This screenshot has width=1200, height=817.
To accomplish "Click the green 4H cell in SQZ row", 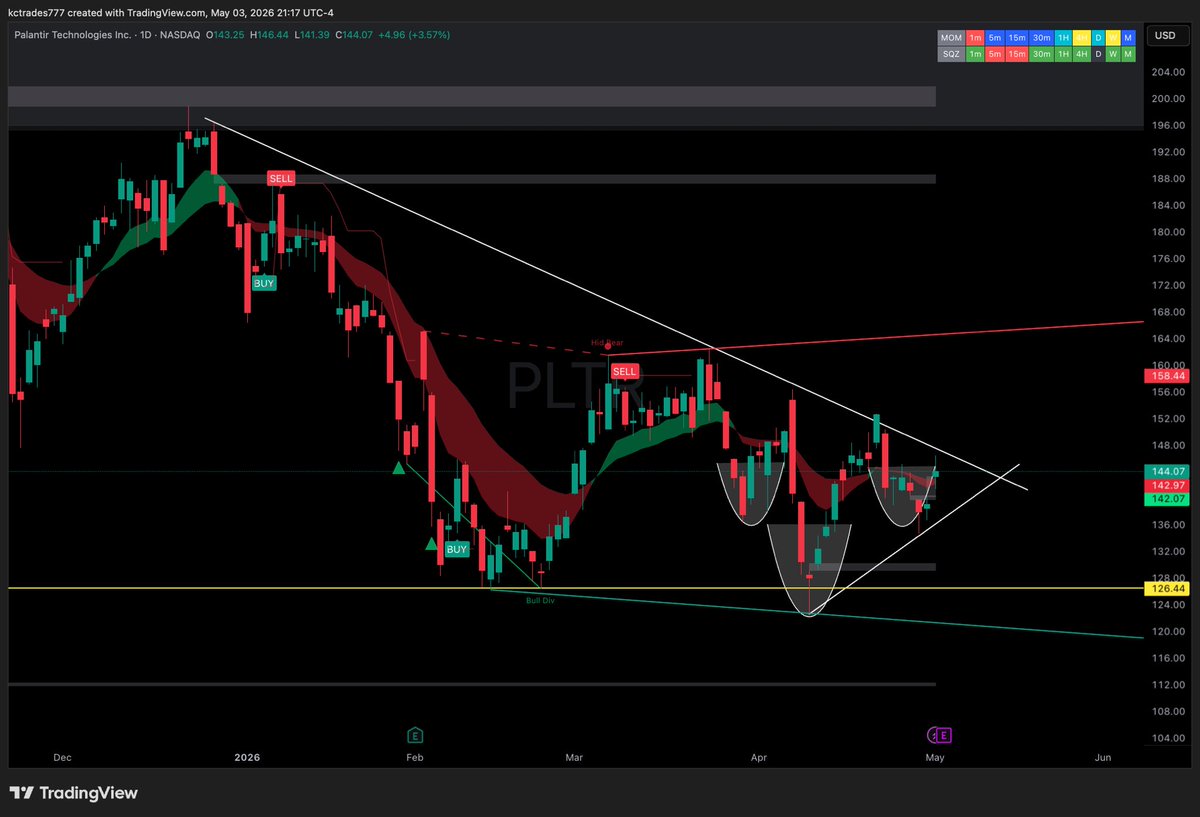I will (x=1082, y=54).
